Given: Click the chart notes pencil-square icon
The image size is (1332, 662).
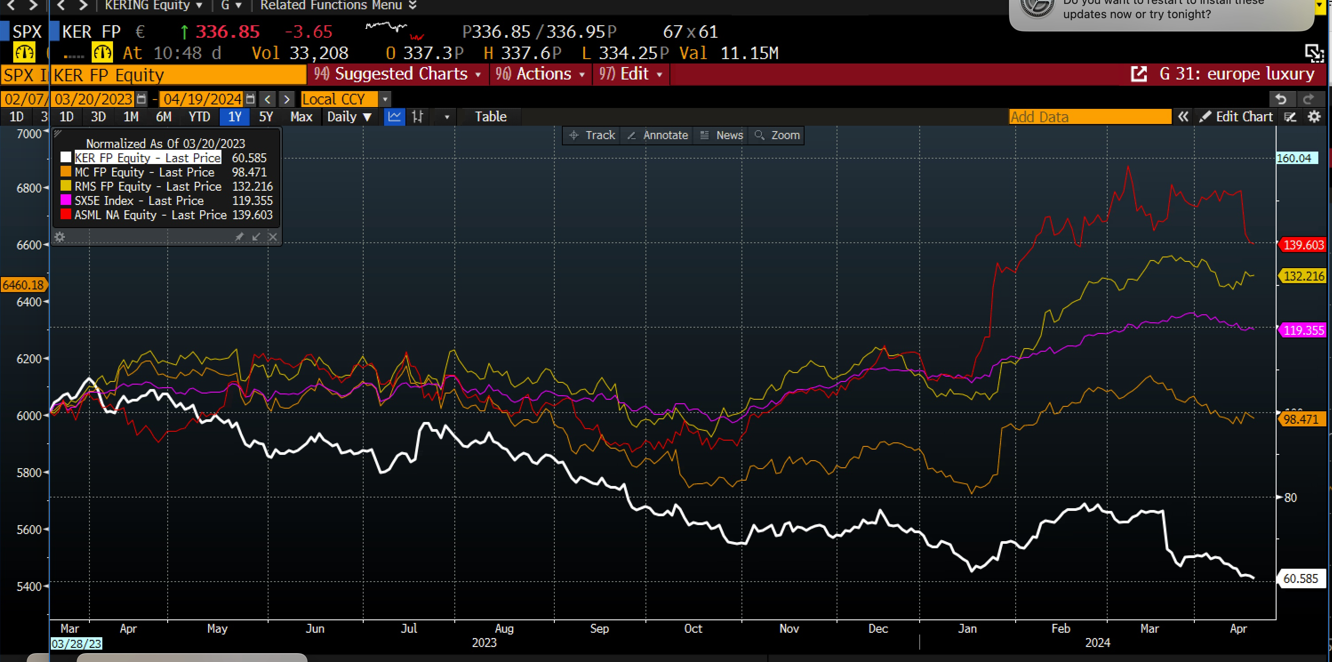Looking at the screenshot, I should (1290, 117).
